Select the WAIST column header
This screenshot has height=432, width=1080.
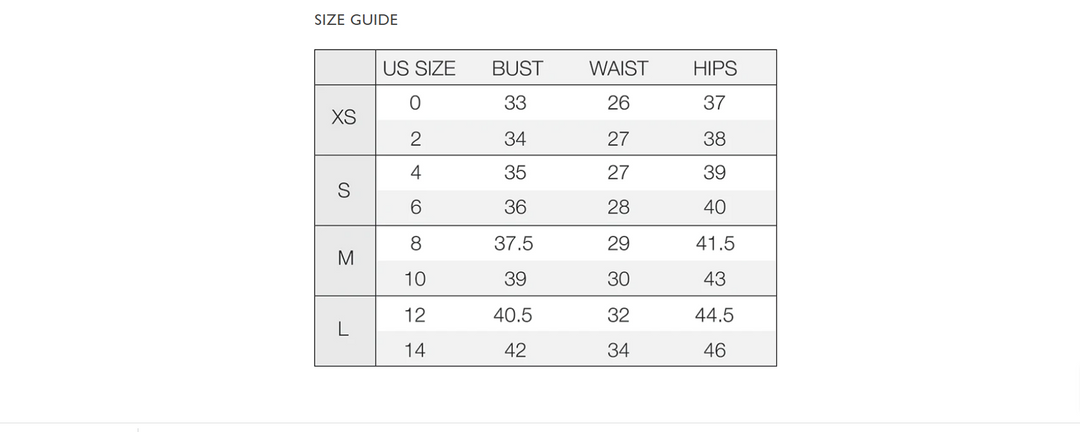click(x=618, y=68)
